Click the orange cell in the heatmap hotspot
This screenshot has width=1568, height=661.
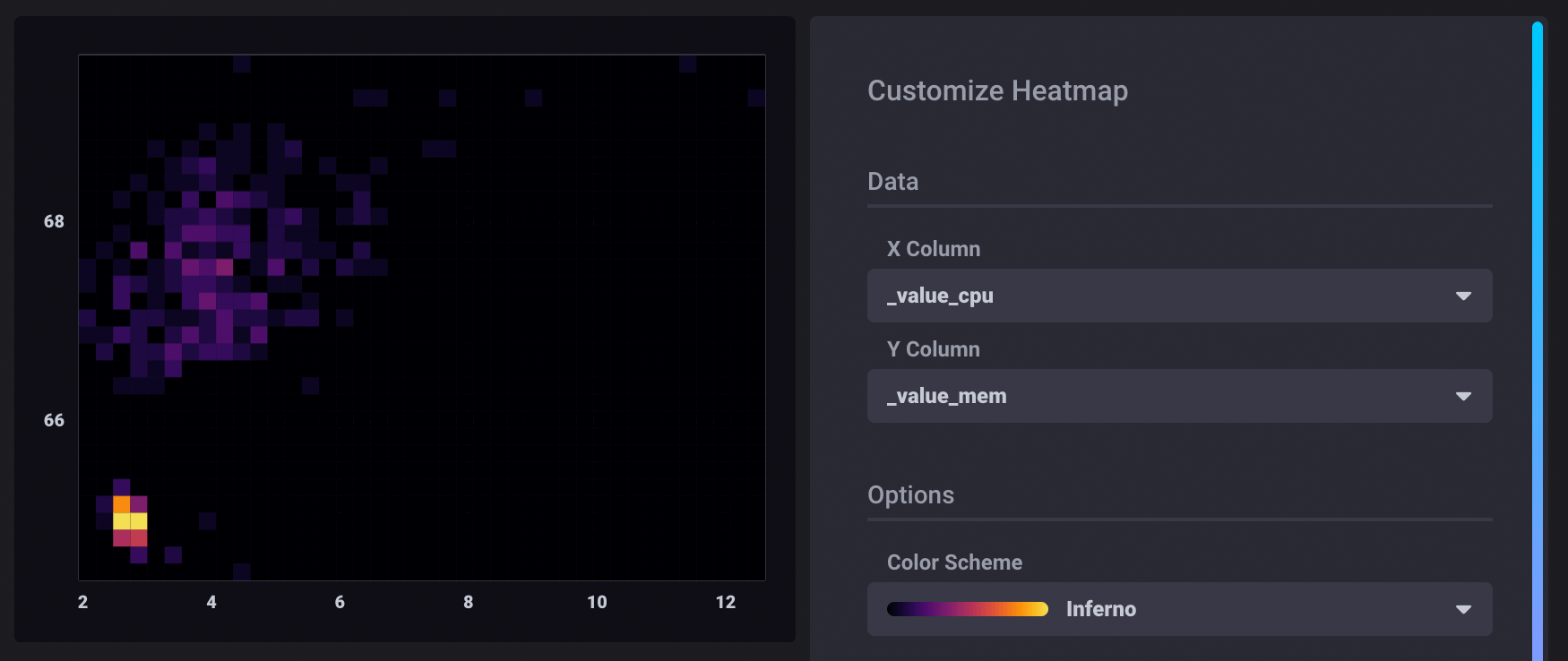click(x=122, y=504)
